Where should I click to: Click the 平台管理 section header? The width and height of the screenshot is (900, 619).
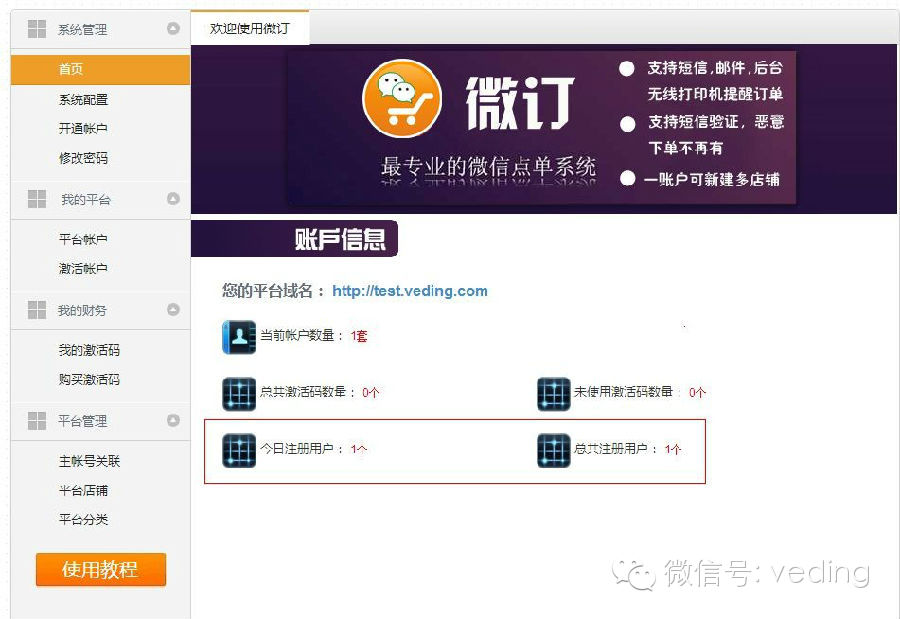[x=100, y=421]
